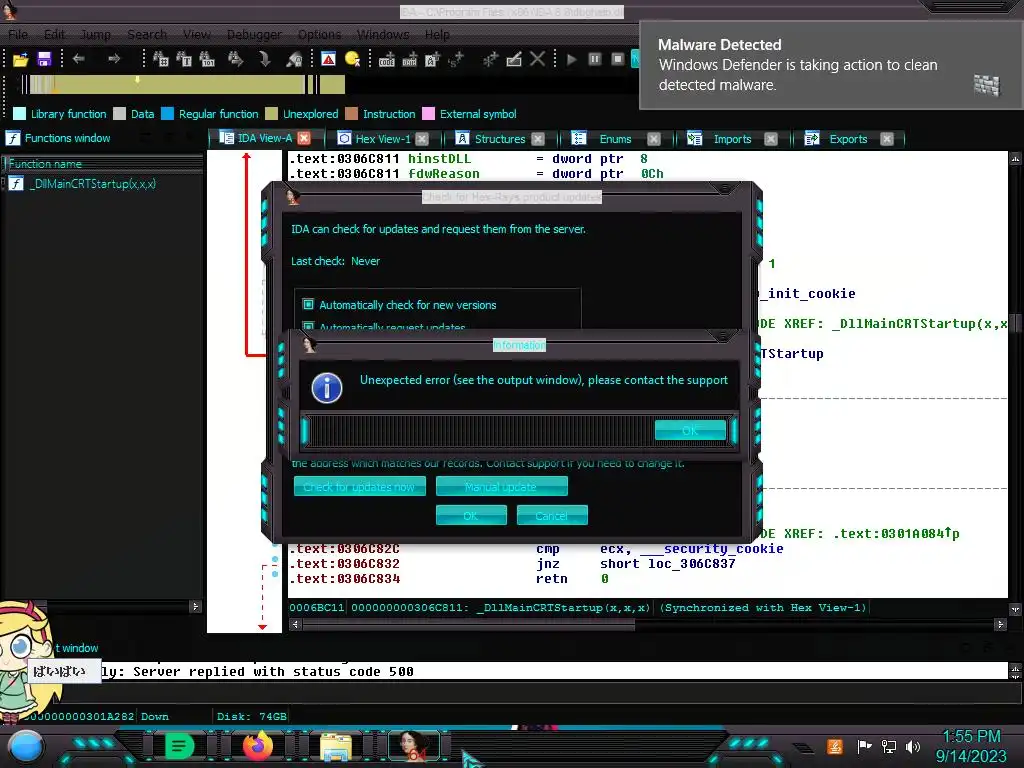Close the Hex View-1 tab

pyautogui.click(x=422, y=138)
